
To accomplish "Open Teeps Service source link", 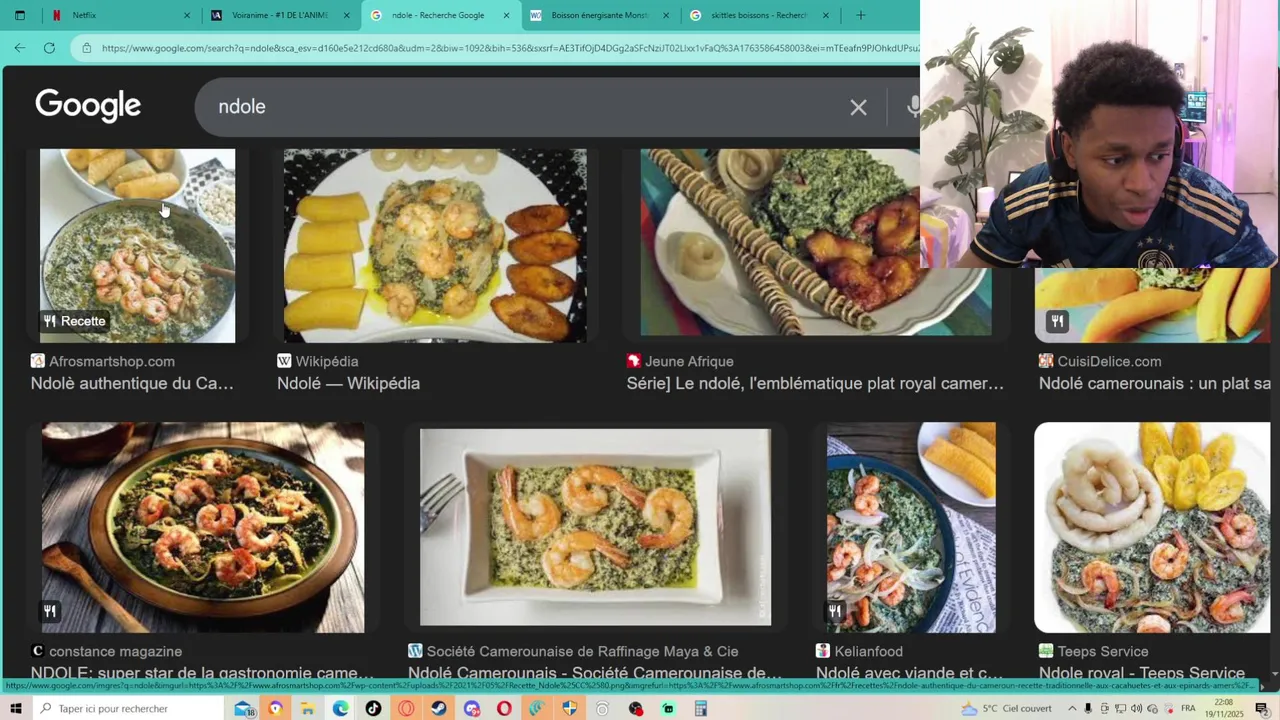I will click(1102, 651).
